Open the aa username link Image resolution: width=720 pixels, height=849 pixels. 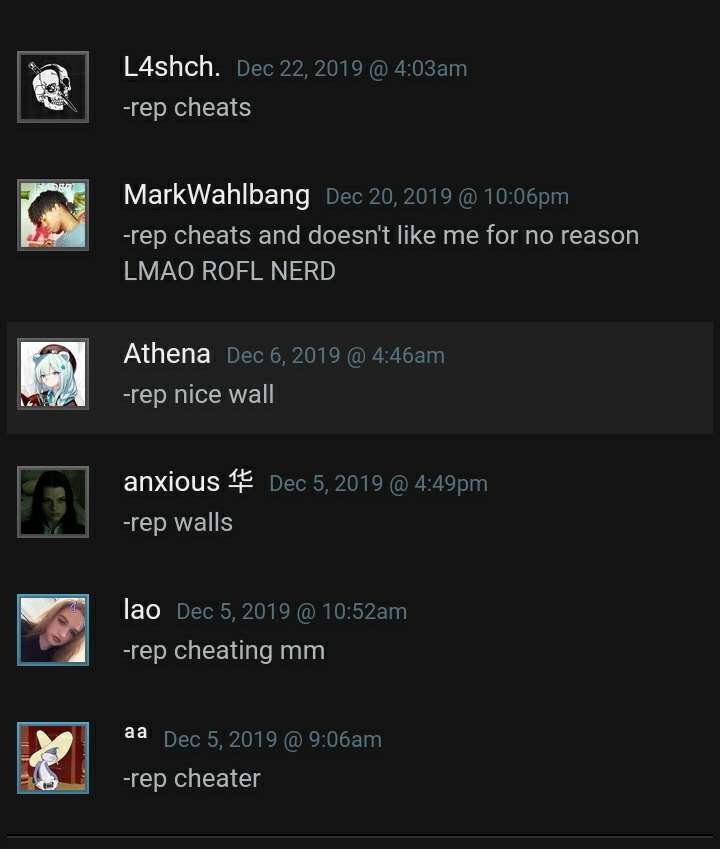pos(136,732)
